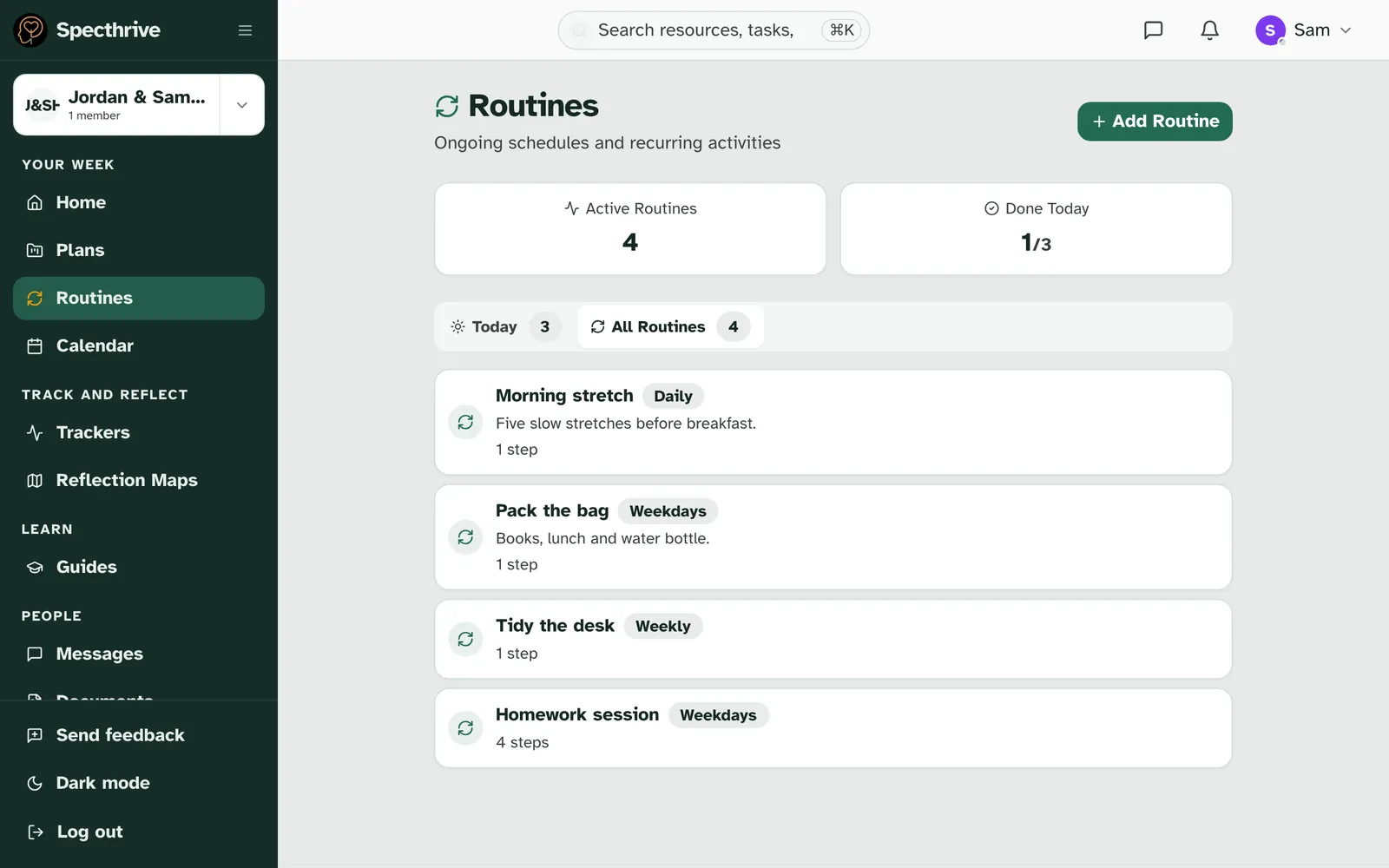Open the messages chat icon in top bar

[x=1153, y=30]
